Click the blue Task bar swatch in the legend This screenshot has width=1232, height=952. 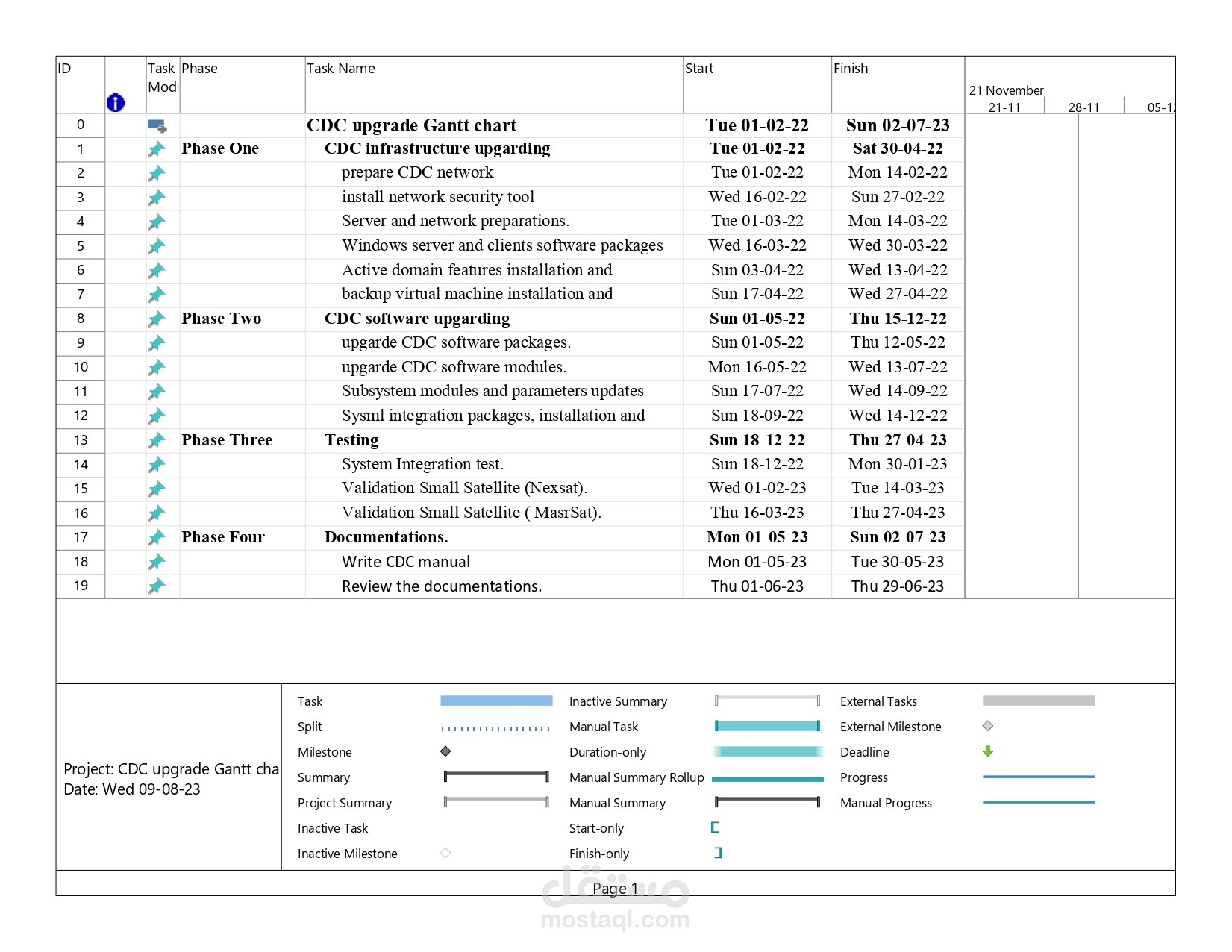[495, 701]
